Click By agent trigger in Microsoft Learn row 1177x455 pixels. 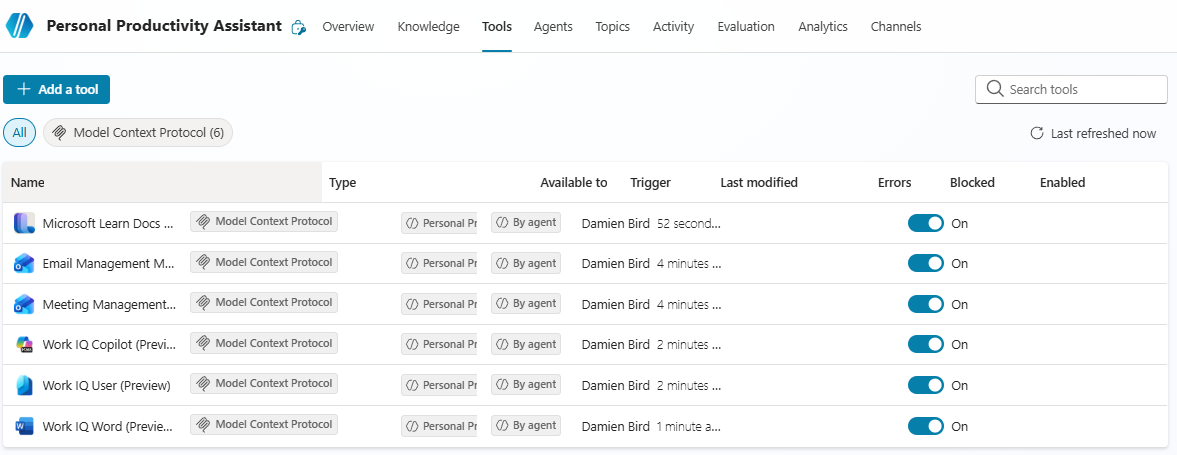(526, 223)
